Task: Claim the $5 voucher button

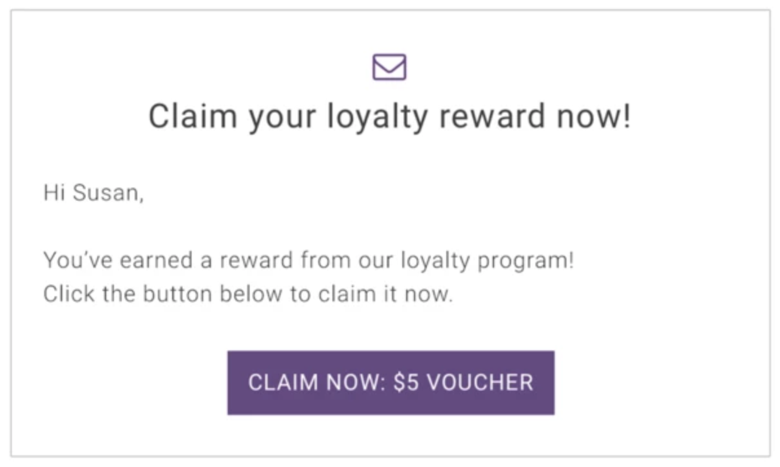Action: coord(391,382)
